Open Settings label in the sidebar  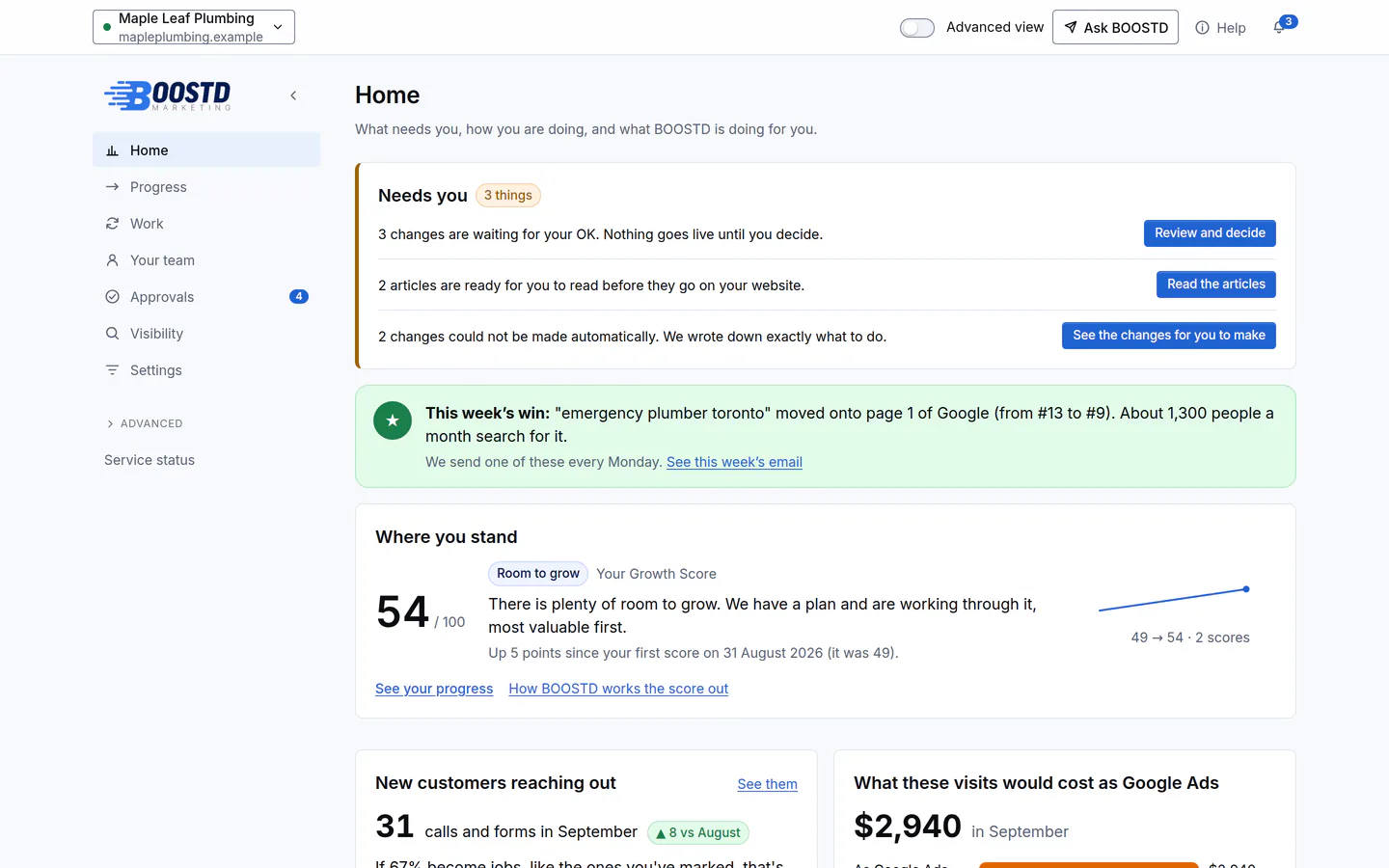[155, 370]
